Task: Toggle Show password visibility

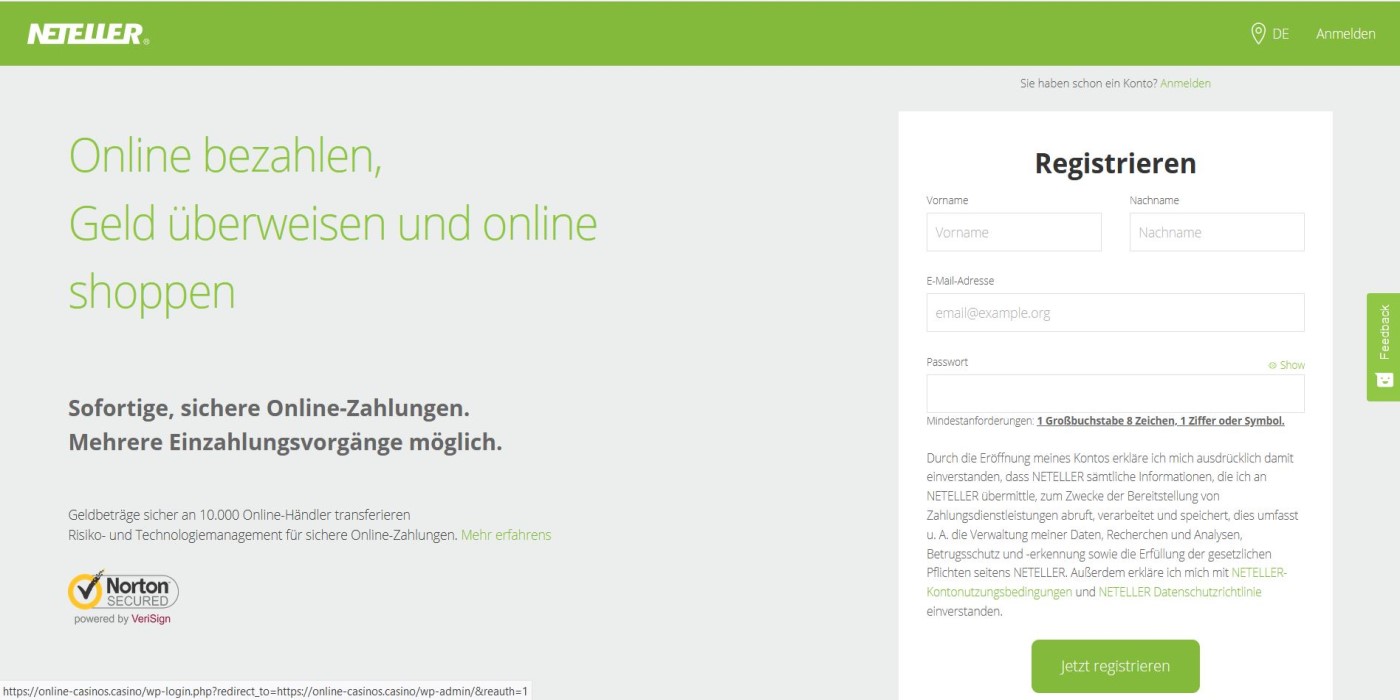Action: pos(1286,365)
